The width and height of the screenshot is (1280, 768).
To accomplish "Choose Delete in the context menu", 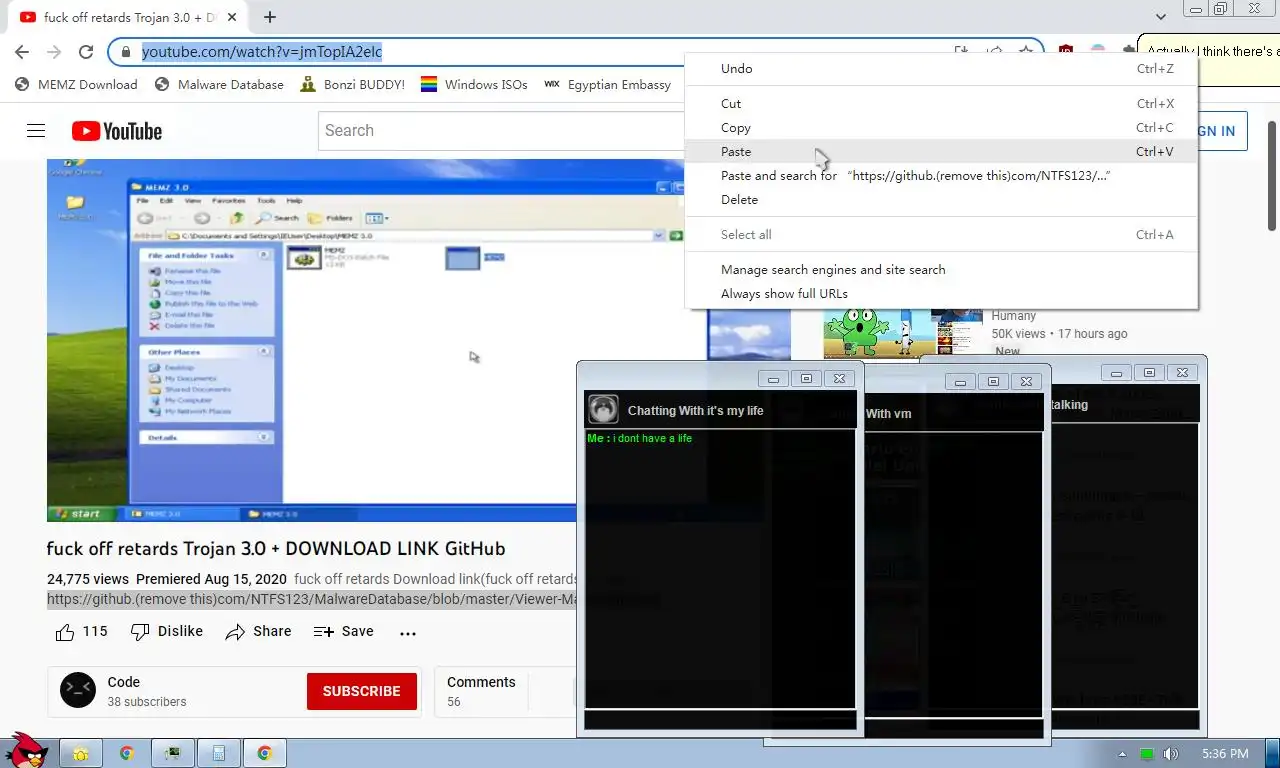I will click(x=941, y=200).
